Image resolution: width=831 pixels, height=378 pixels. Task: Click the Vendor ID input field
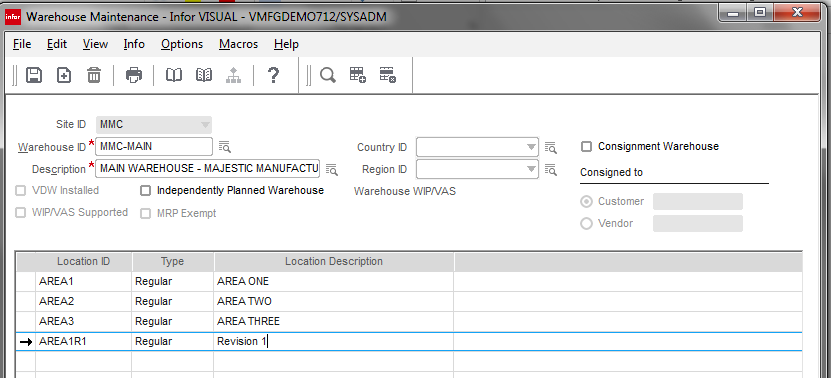point(697,224)
